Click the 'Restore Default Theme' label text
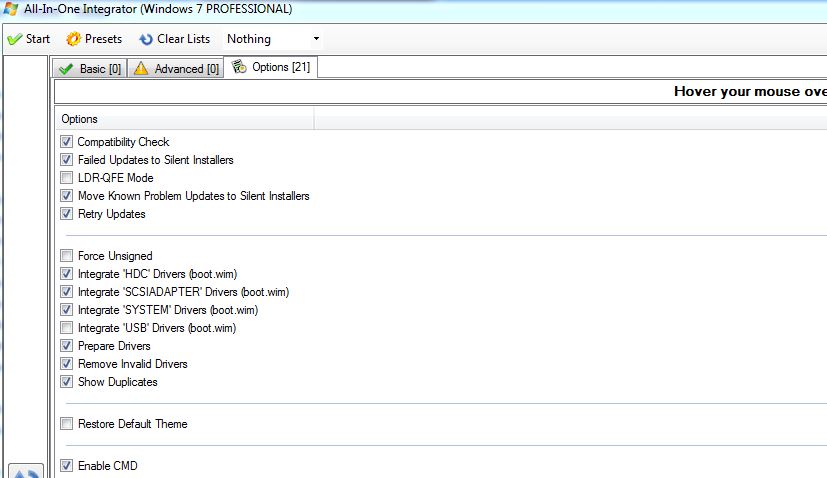827x478 pixels. click(x=132, y=424)
